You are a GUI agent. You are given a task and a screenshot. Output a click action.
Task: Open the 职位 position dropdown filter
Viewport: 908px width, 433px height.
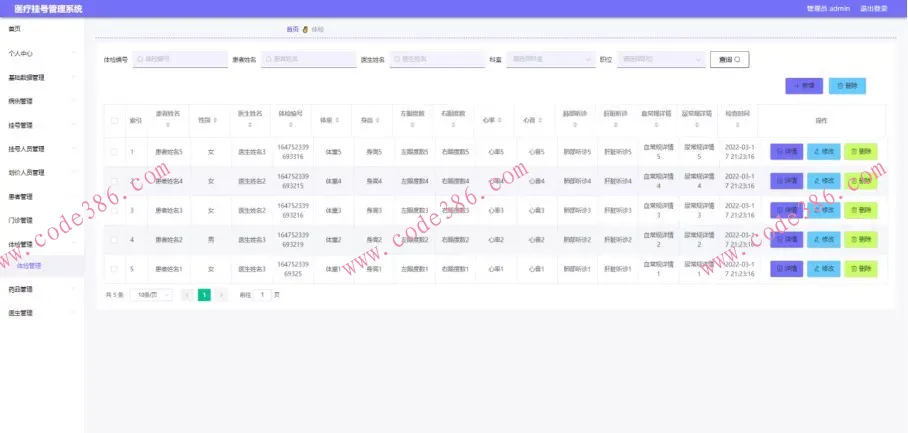661,59
